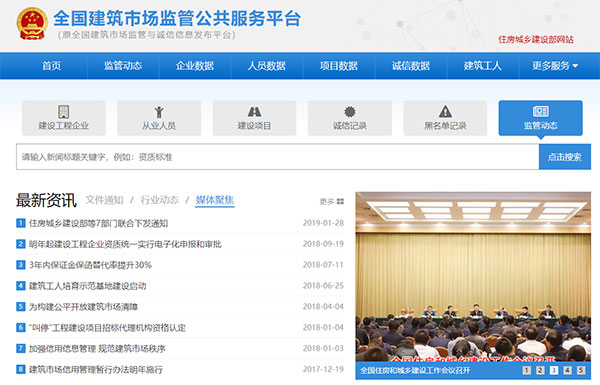Switch to the 媒体聚焦 tab
This screenshot has width=600, height=385.
215,200
